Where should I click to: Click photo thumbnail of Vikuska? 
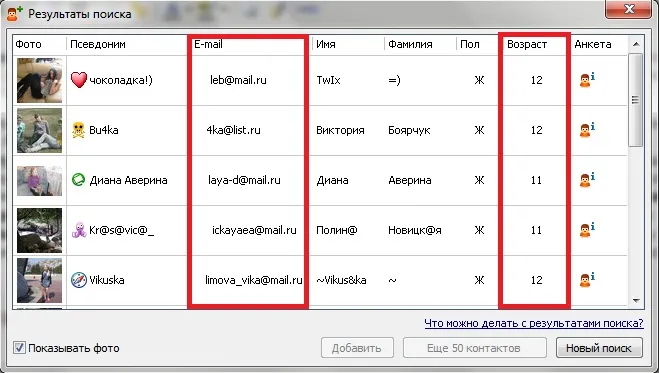(x=39, y=280)
